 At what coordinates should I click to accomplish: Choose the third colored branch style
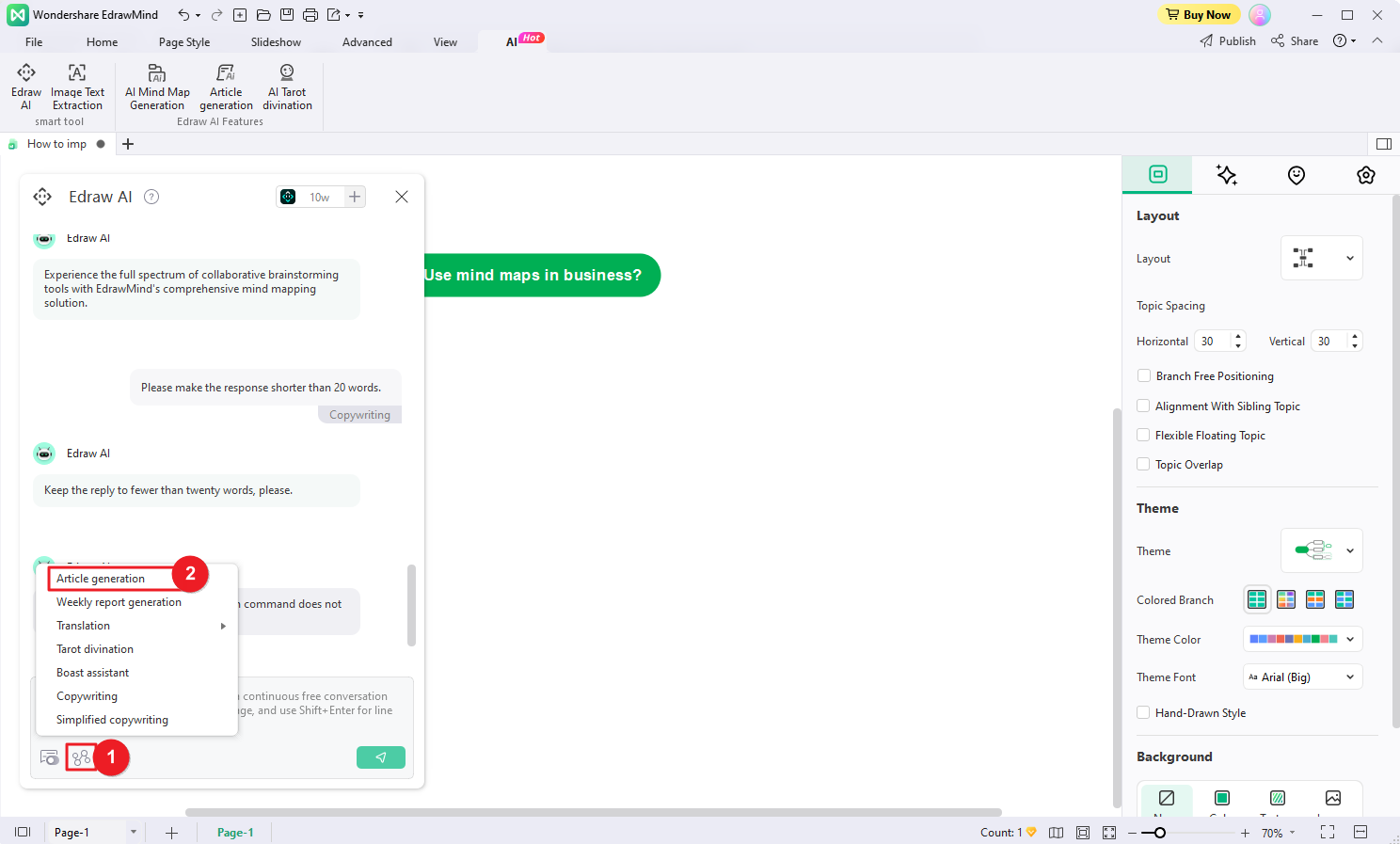tap(1315, 599)
